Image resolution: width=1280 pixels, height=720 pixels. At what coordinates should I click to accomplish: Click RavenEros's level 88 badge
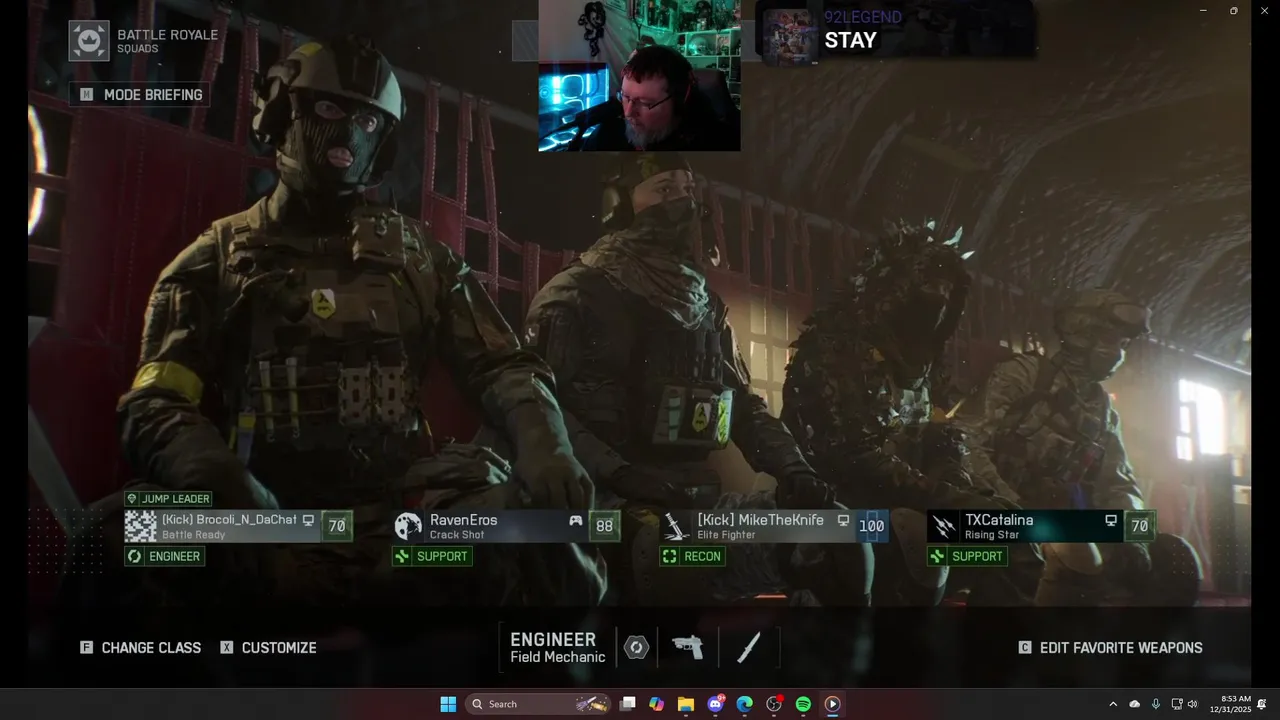click(604, 526)
